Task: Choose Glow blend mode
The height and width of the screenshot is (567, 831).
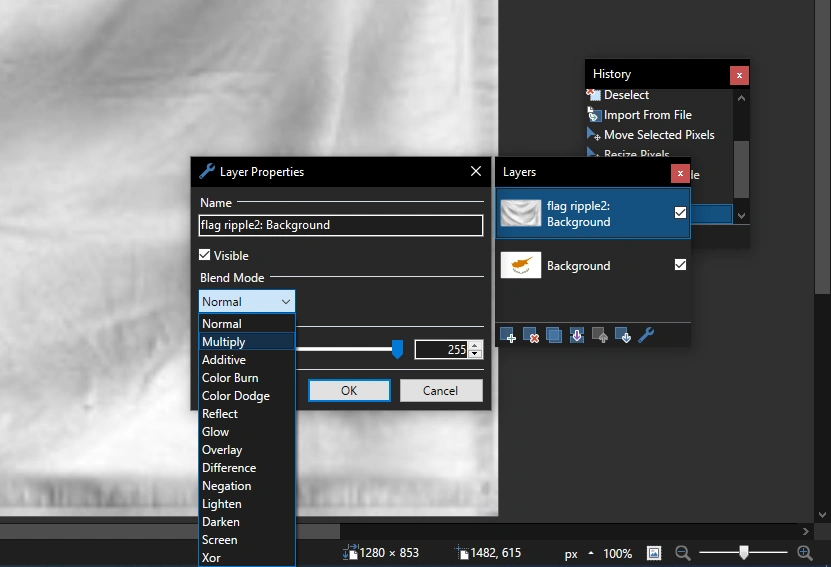Action: pos(247,432)
